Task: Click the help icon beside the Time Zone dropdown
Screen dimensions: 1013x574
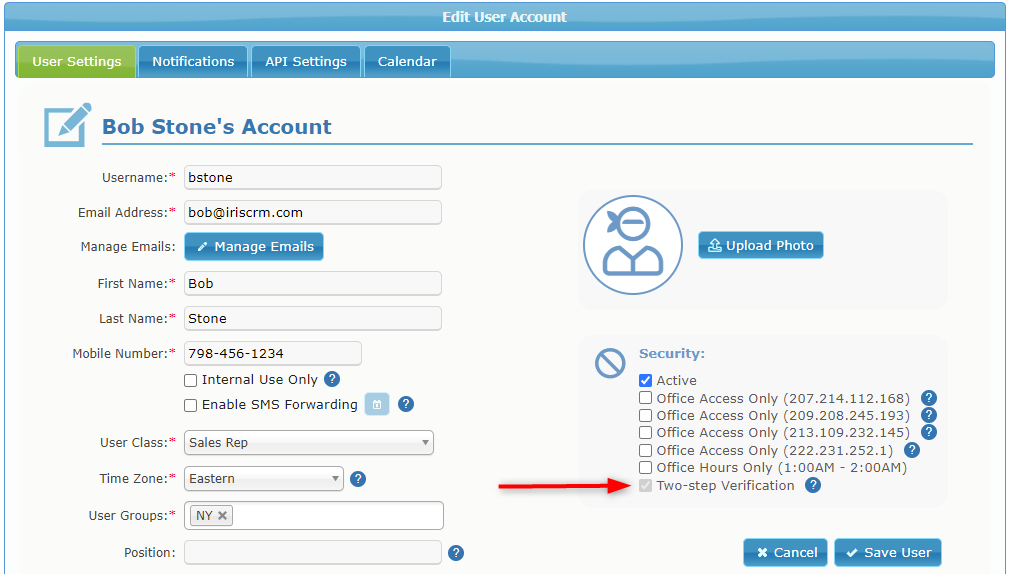Action: click(x=358, y=479)
